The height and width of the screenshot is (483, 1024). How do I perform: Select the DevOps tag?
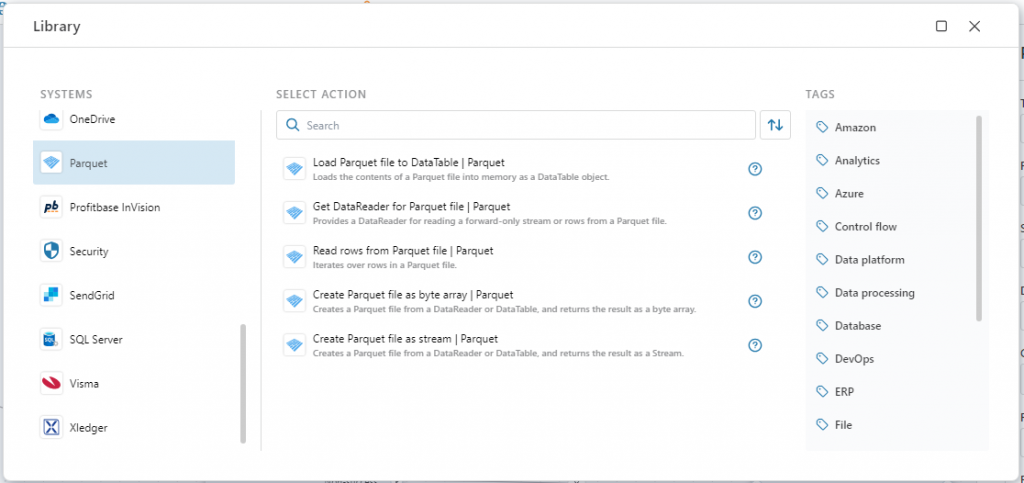(x=856, y=359)
